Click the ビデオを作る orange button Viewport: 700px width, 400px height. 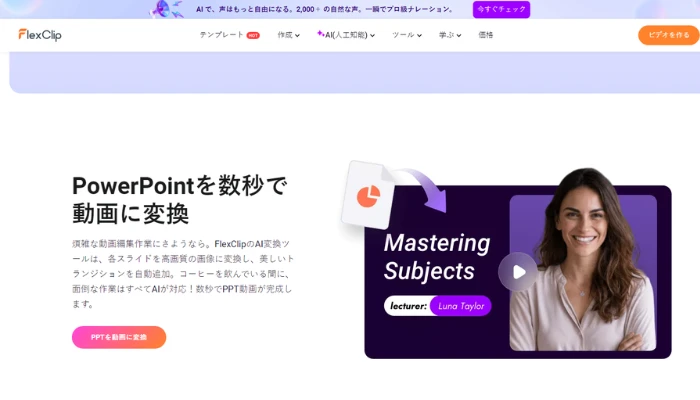668,35
